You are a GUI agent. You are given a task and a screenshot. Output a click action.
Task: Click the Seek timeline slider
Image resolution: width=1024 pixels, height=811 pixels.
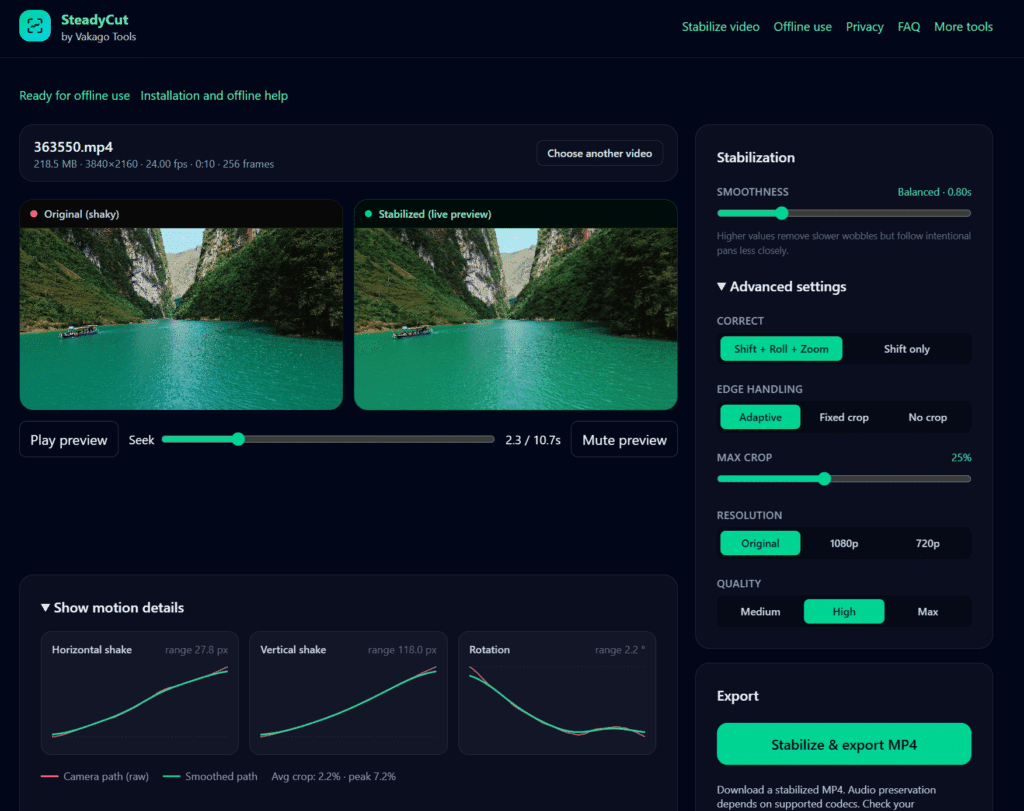(x=328, y=439)
